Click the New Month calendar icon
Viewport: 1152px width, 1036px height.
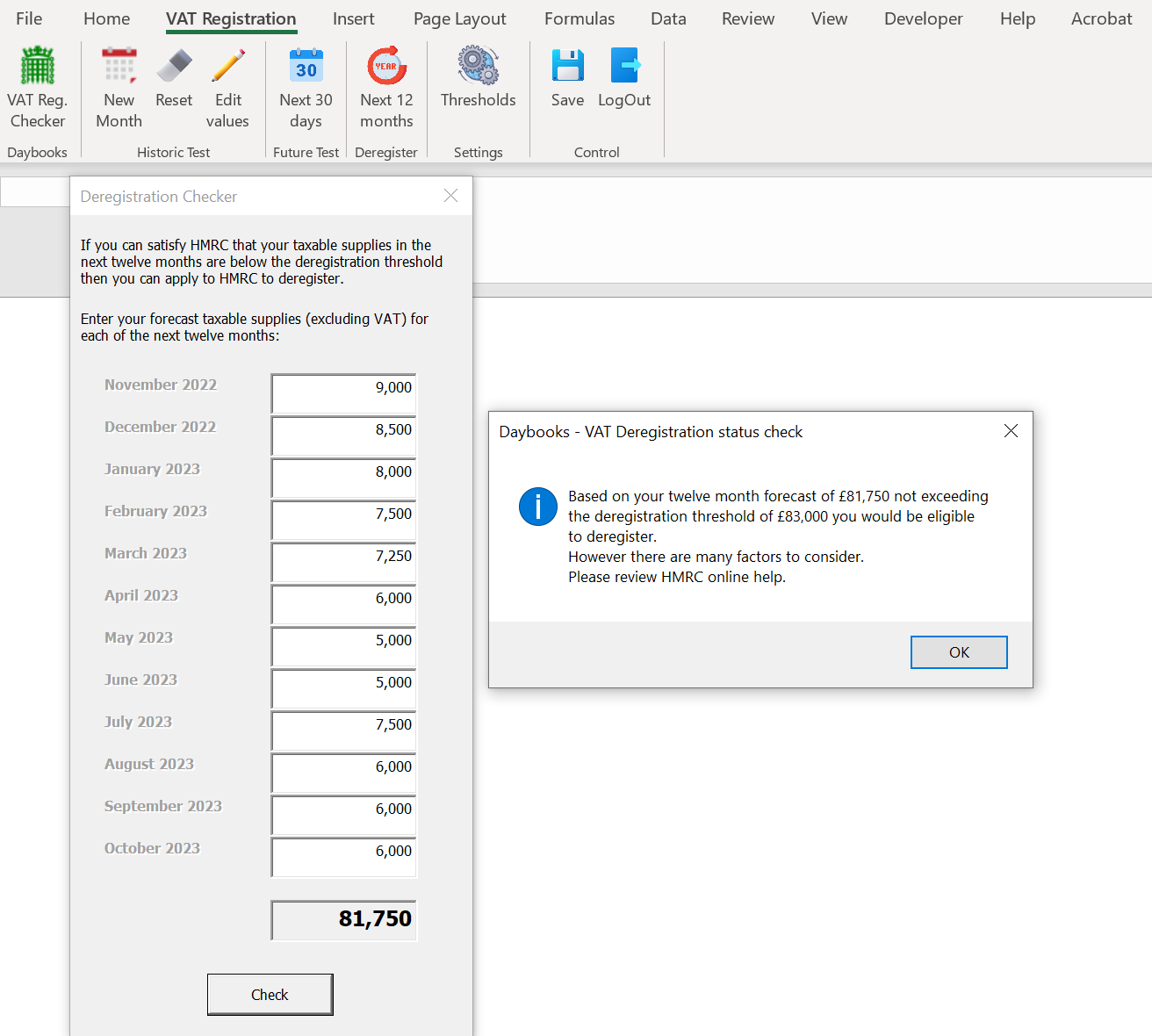(x=119, y=67)
